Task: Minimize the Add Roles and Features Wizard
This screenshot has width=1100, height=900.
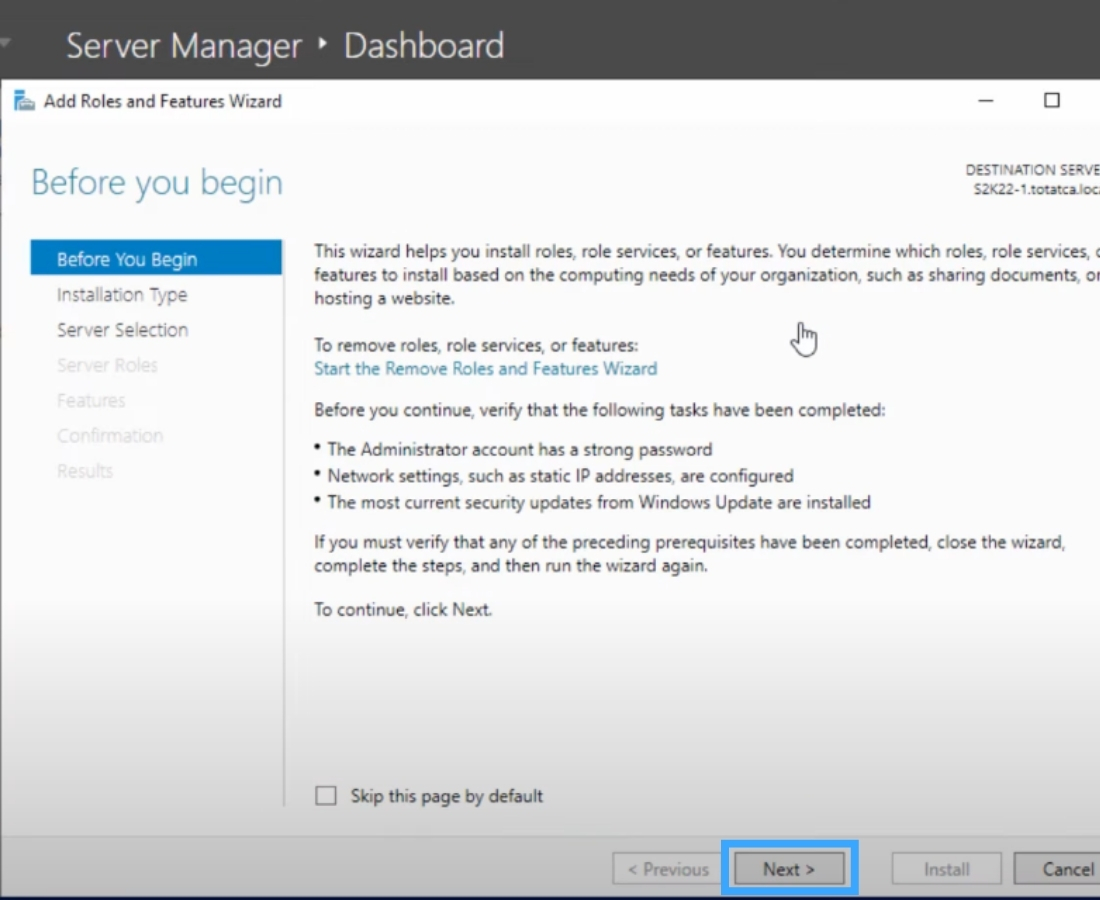Action: (x=985, y=101)
